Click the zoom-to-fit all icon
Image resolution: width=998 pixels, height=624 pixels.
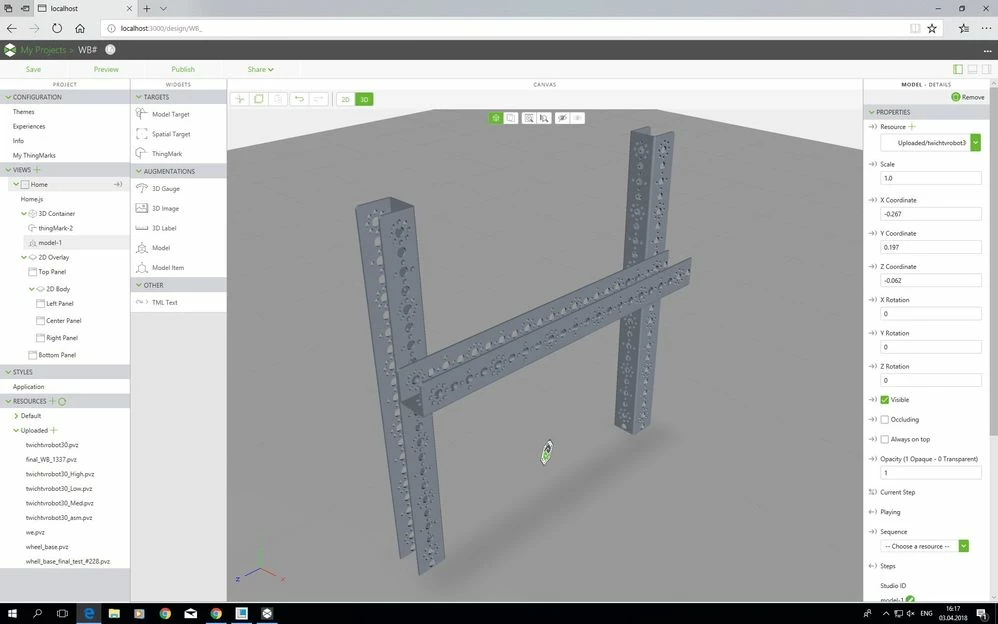click(528, 118)
